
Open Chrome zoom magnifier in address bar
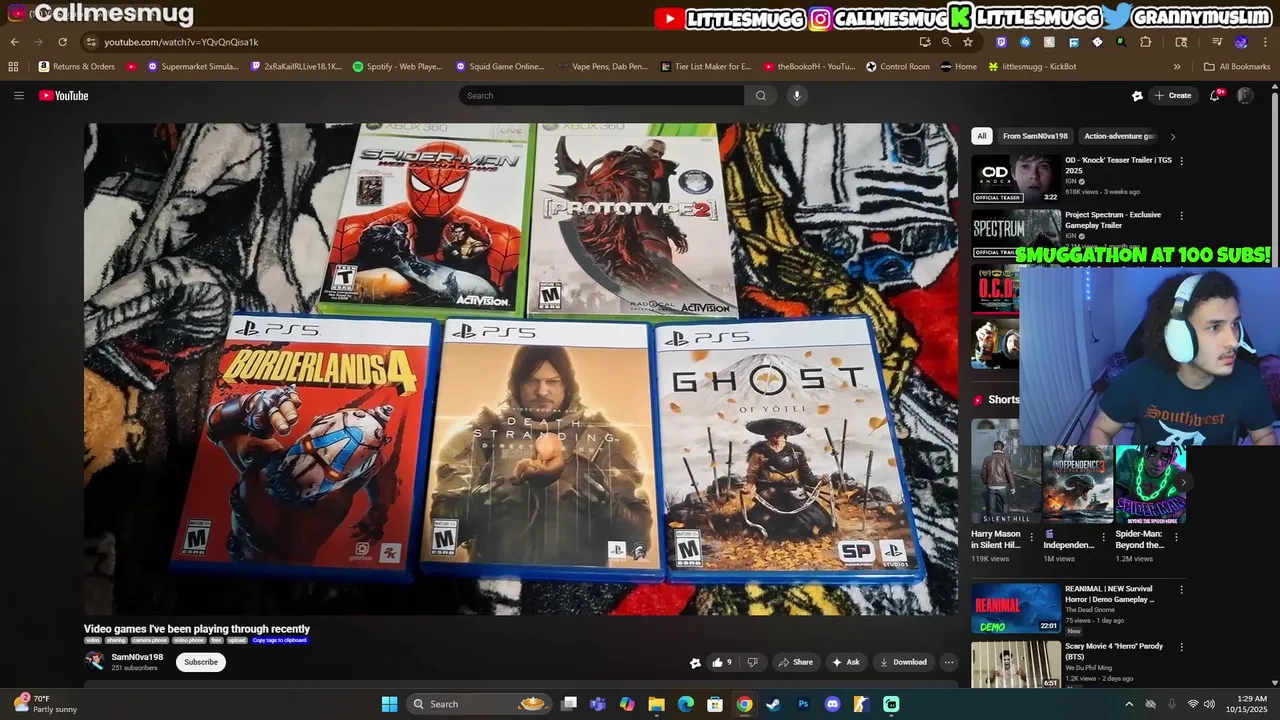click(x=946, y=42)
